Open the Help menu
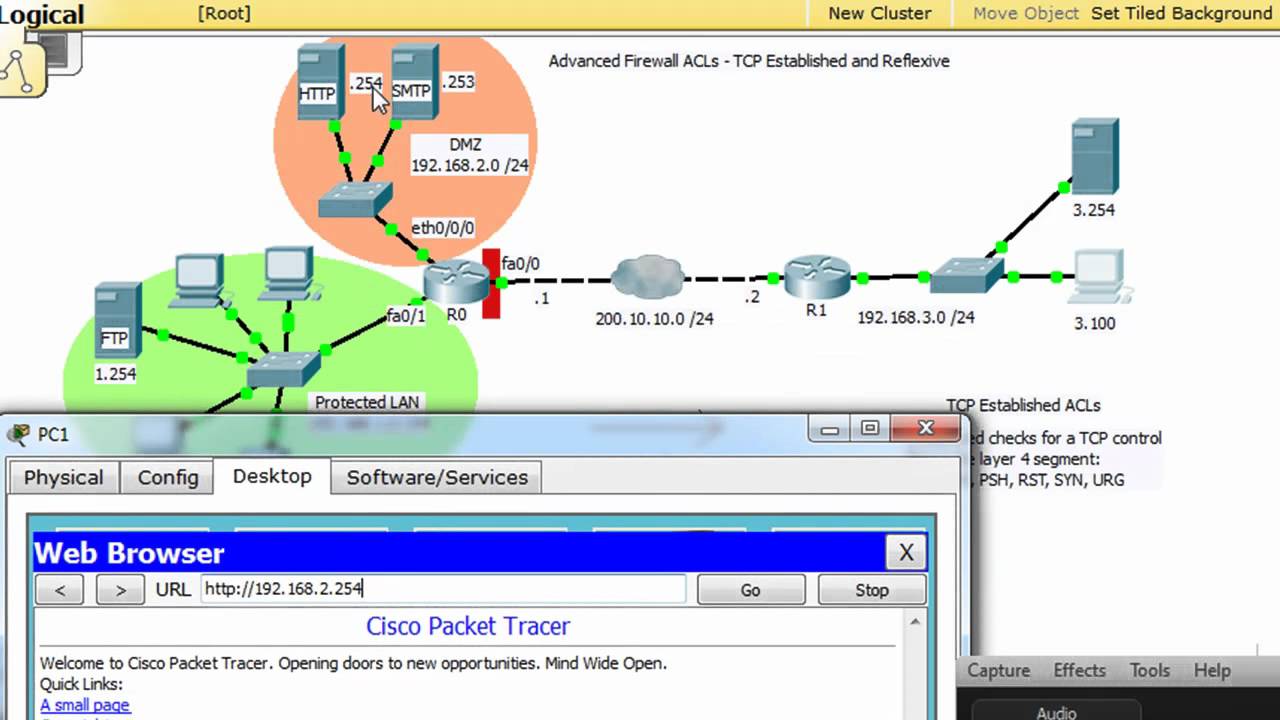 pos(1212,671)
